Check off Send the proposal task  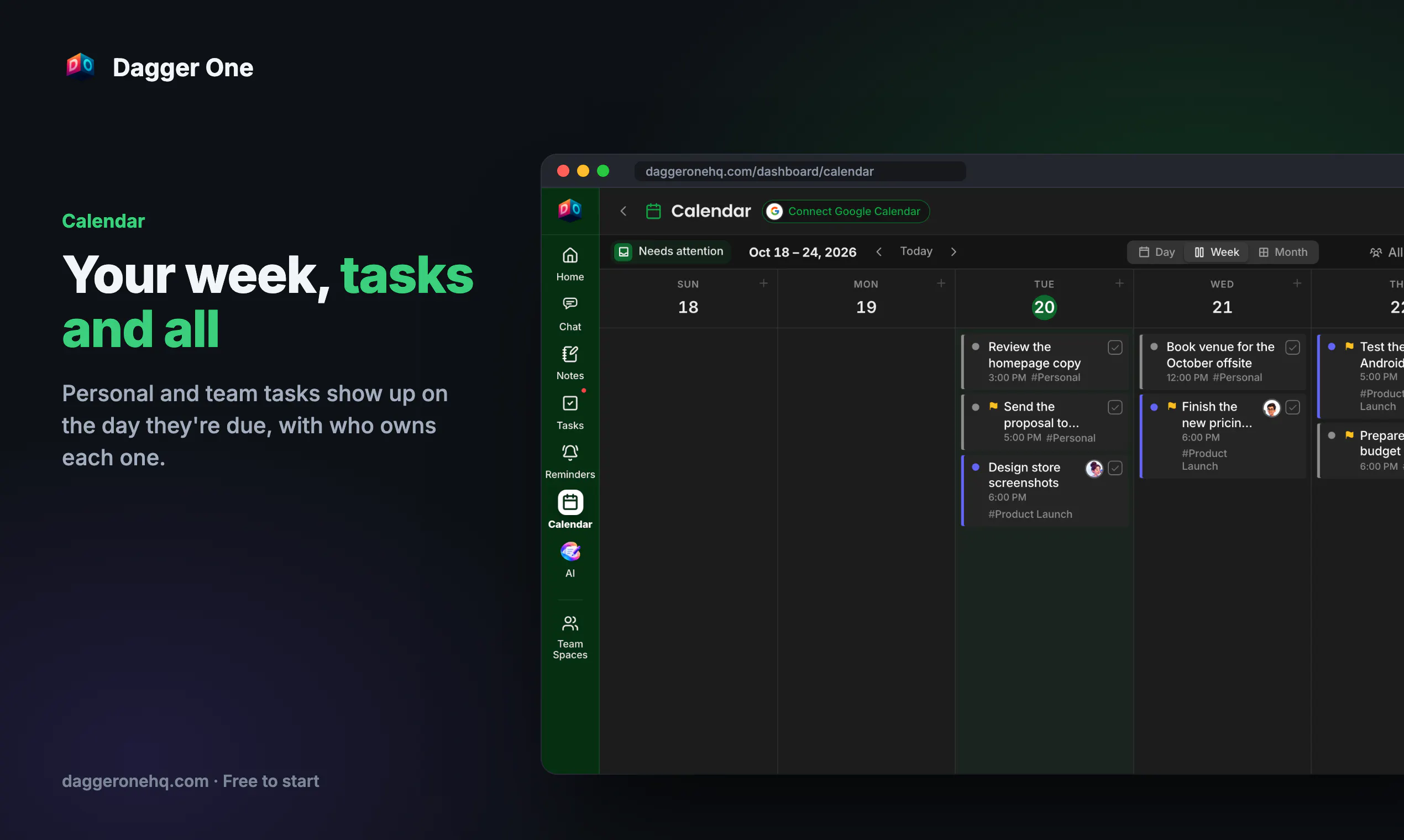tap(1115, 407)
